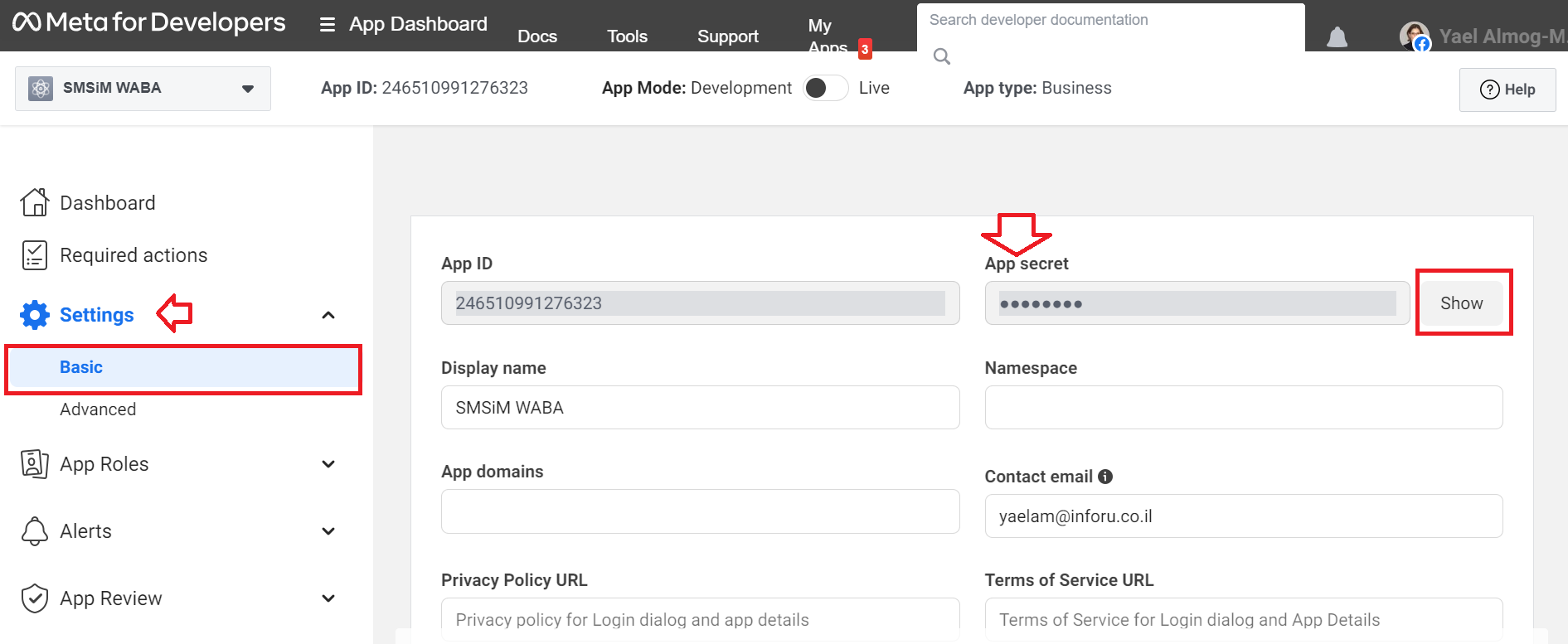The image size is (1568, 644).
Task: Click the App domains field
Action: 700,511
